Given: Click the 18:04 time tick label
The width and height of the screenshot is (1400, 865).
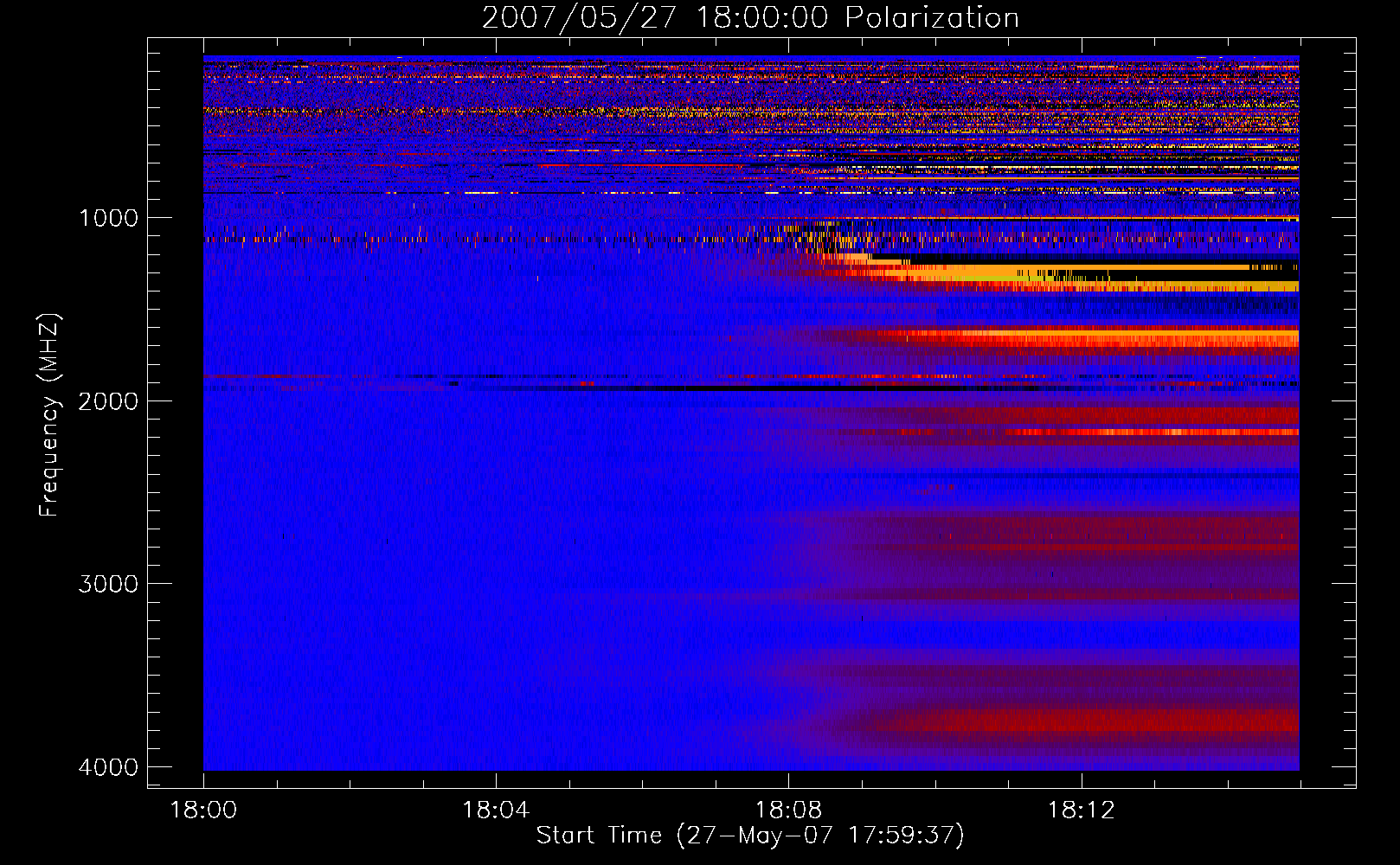Looking at the screenshot, I should point(496,811).
